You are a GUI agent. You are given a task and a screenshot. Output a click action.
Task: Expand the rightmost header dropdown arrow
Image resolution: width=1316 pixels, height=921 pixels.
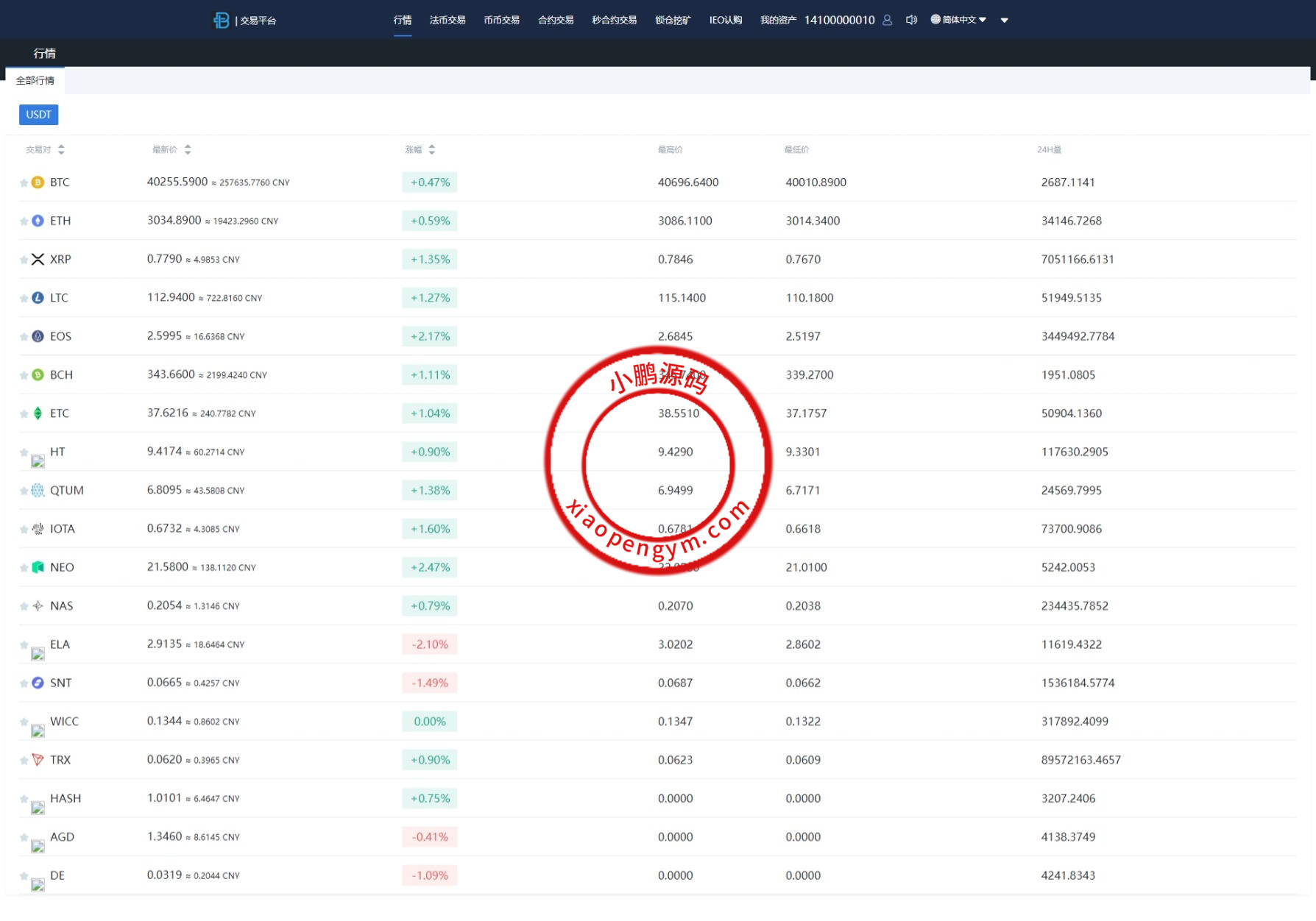click(x=1004, y=21)
